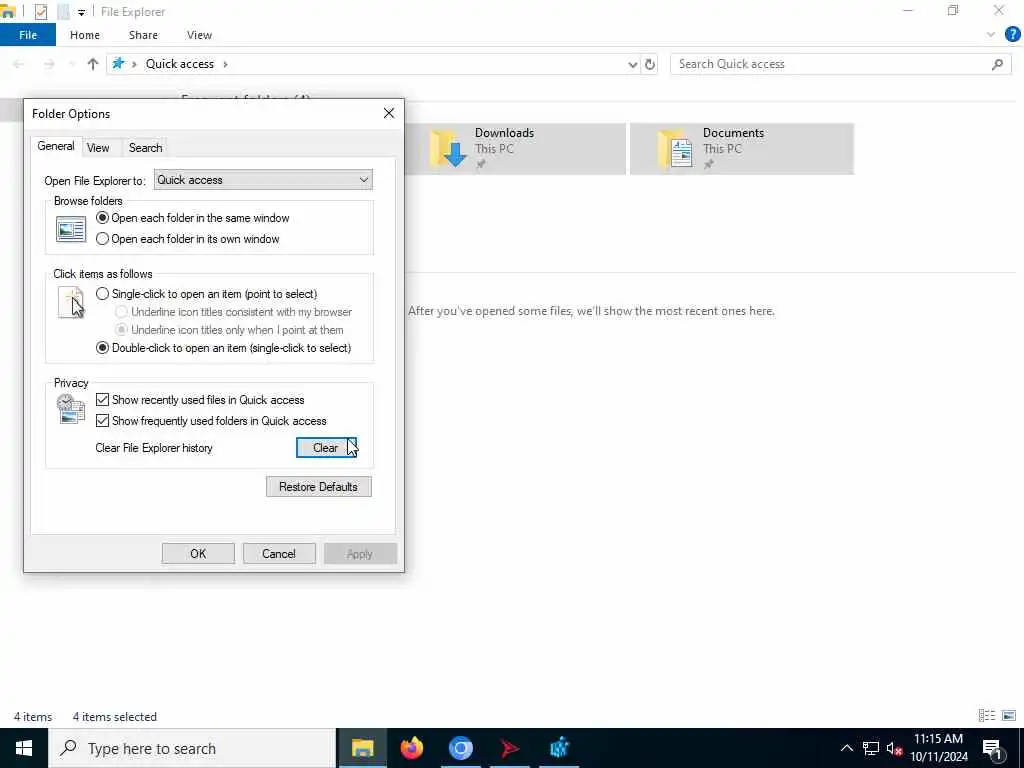Open the Help question mark icon
Viewport: 1024px width, 768px height.
click(x=1012, y=35)
